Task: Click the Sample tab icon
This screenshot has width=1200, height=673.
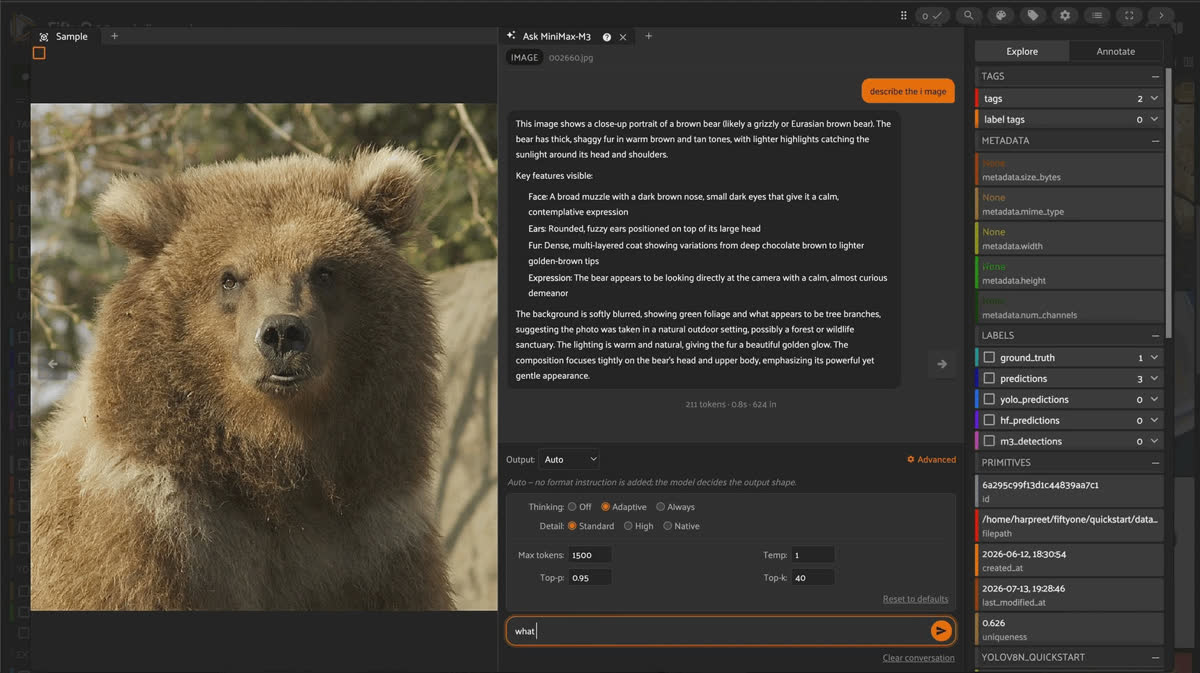Action: [43, 37]
